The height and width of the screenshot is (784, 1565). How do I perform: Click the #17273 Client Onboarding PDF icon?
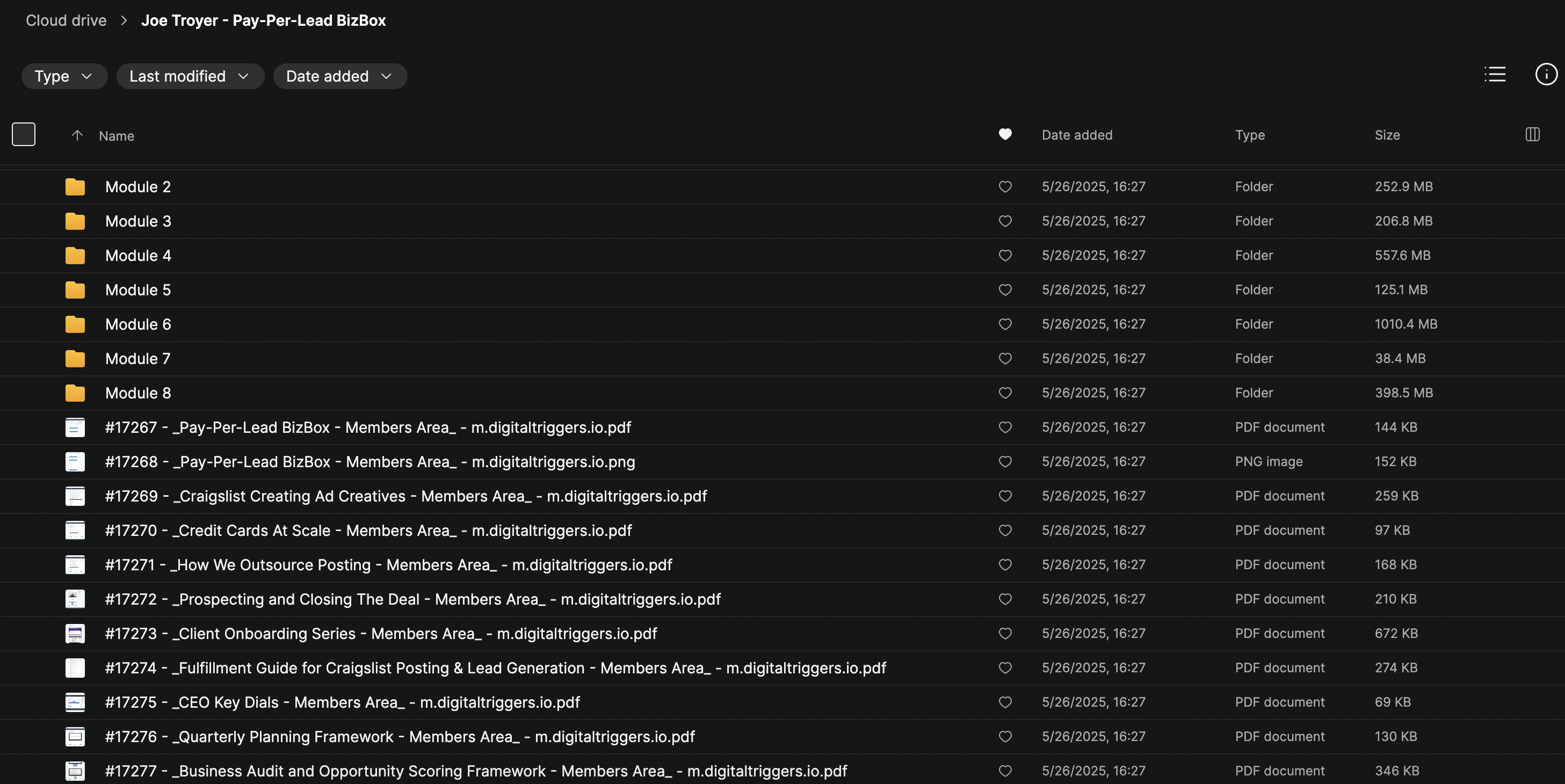tap(75, 634)
